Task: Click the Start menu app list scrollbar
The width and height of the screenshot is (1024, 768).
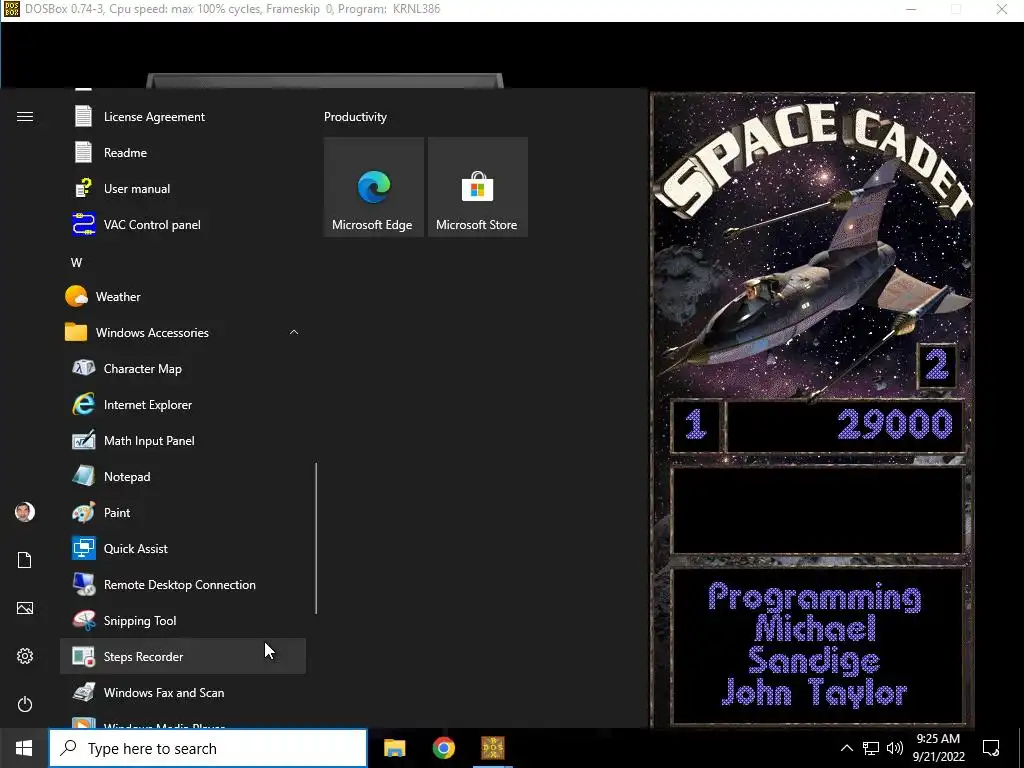Action: [x=316, y=538]
